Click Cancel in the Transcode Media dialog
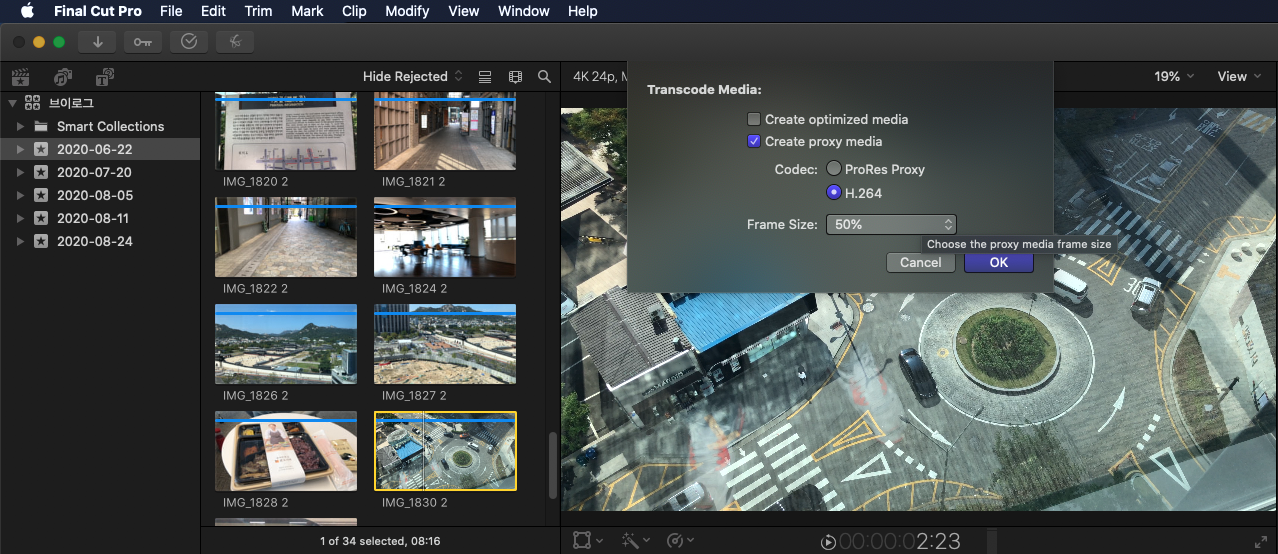Image resolution: width=1278 pixels, height=554 pixels. (920, 262)
